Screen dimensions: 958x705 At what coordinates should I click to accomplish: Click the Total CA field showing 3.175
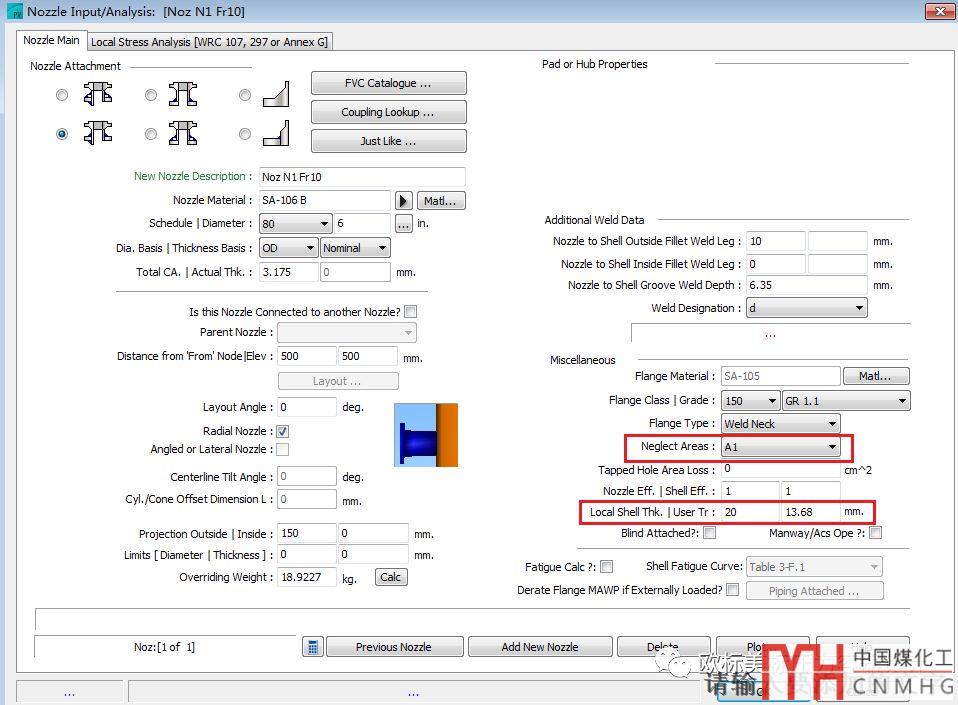tap(289, 272)
